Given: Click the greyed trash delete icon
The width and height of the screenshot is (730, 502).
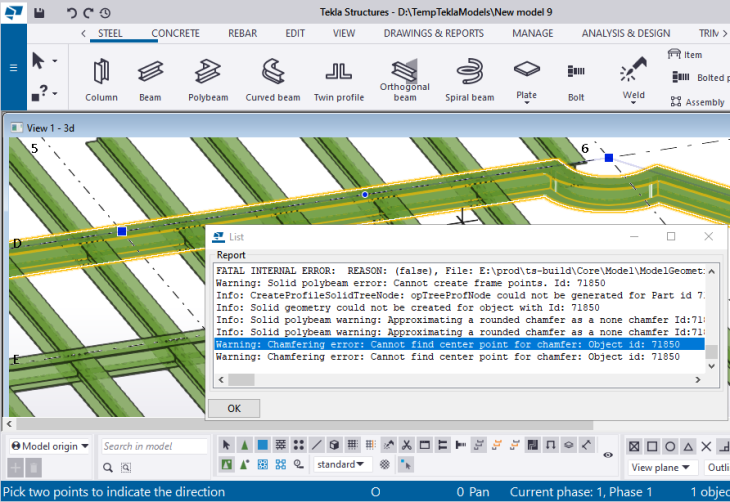Looking at the screenshot, I should click(34, 467).
